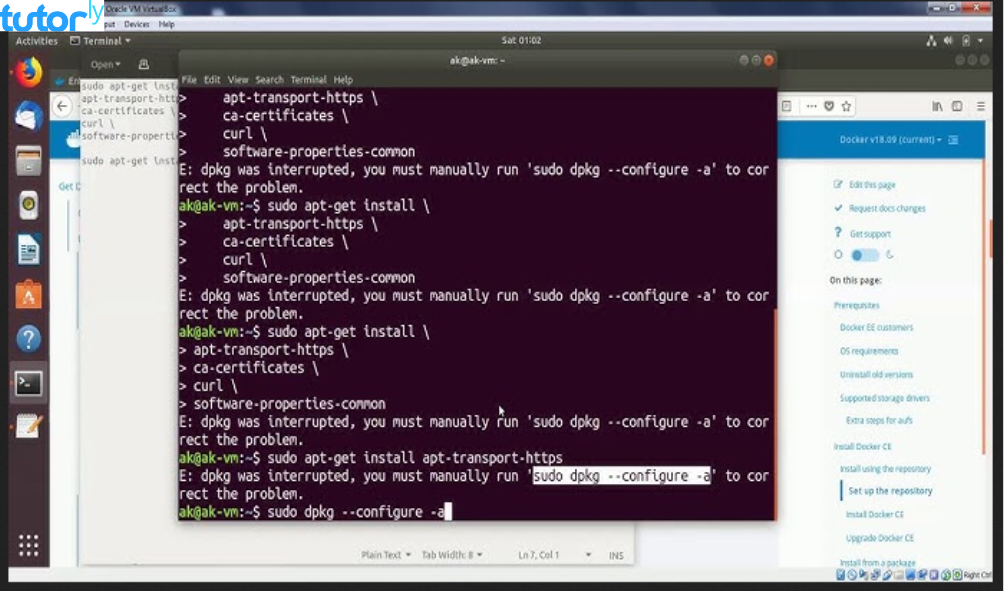
Task: Select the Terminal icon in dock
Action: pos(28,384)
